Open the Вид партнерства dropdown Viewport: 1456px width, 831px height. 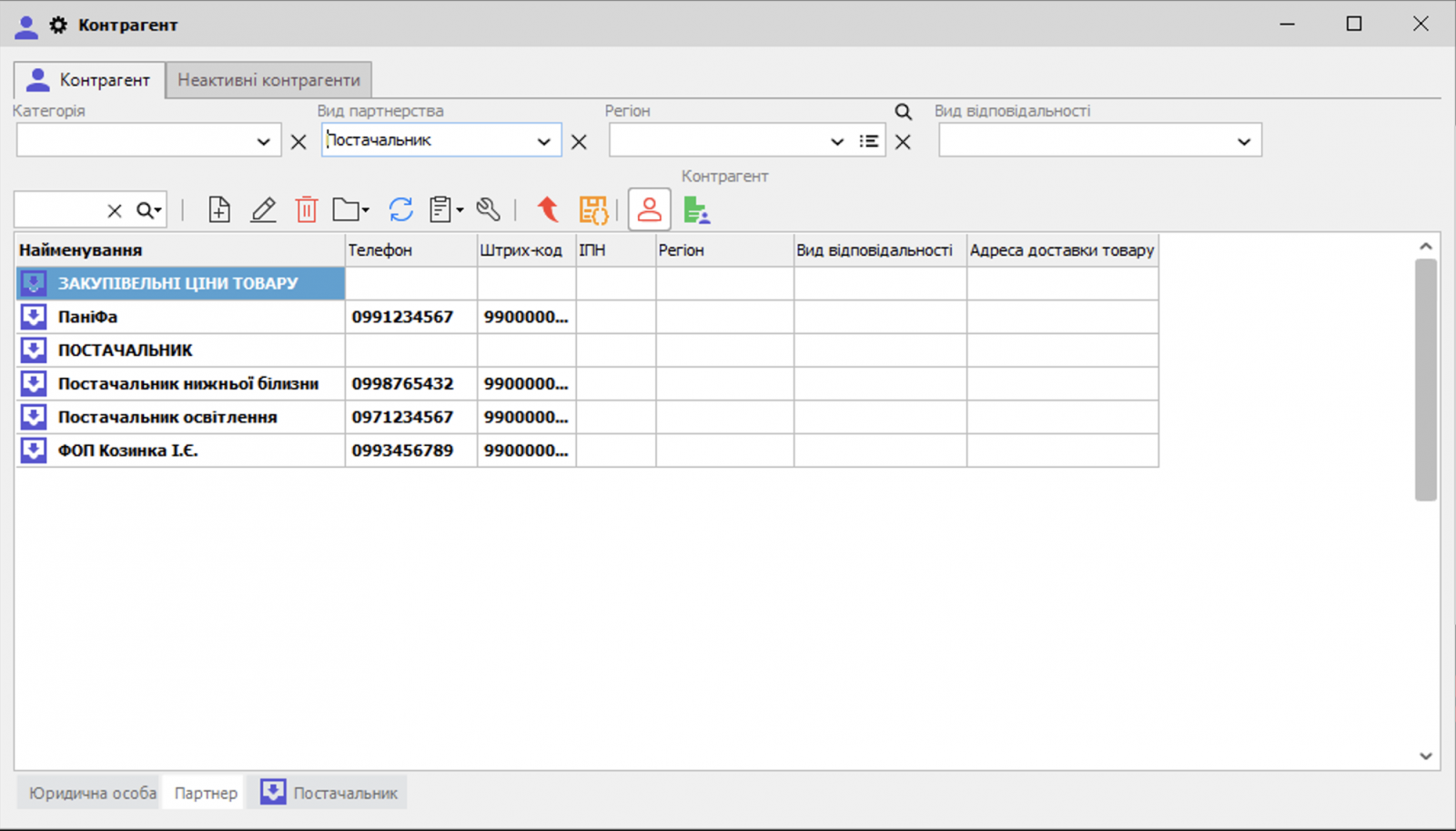point(543,141)
